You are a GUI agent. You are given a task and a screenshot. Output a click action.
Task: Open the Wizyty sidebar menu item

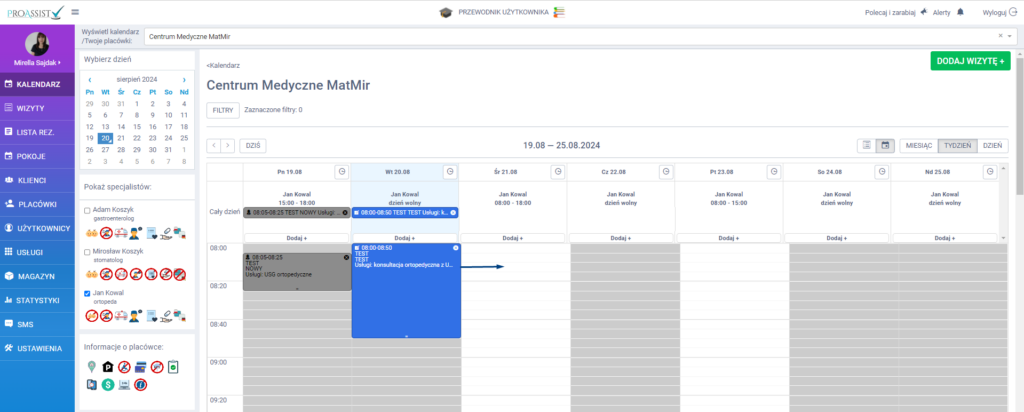pos(37,107)
